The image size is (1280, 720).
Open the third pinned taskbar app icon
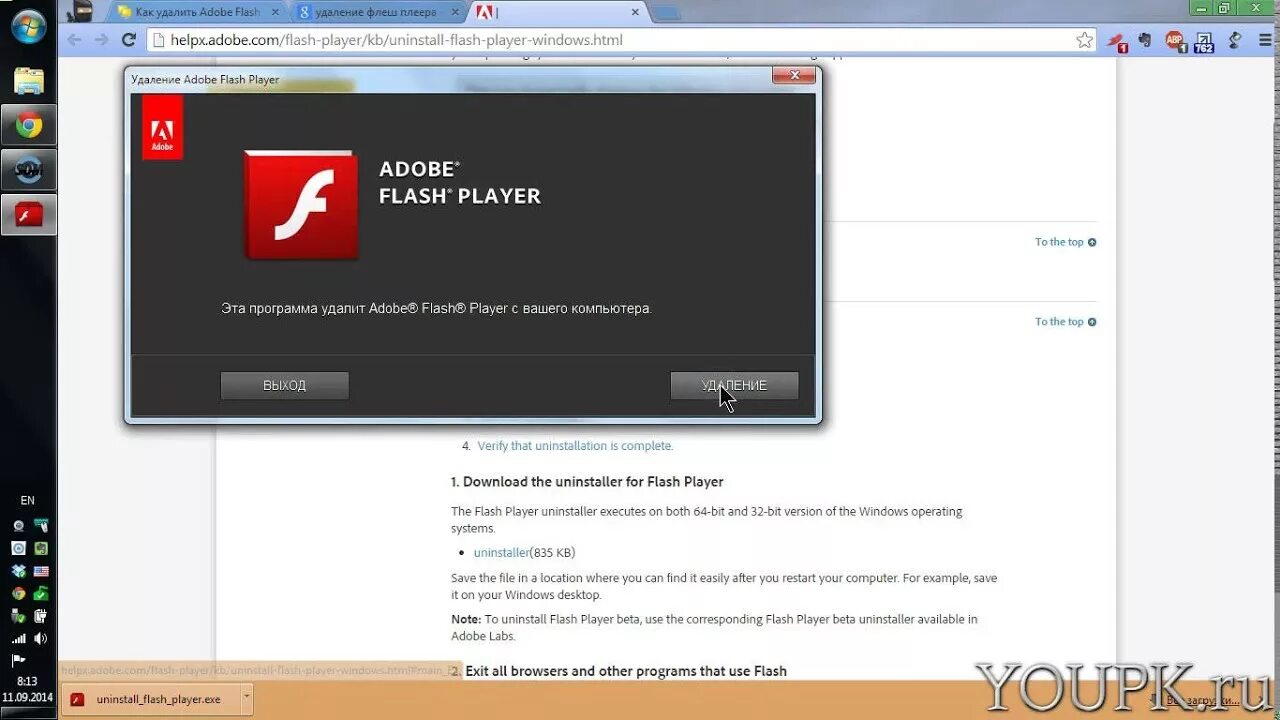(x=29, y=170)
